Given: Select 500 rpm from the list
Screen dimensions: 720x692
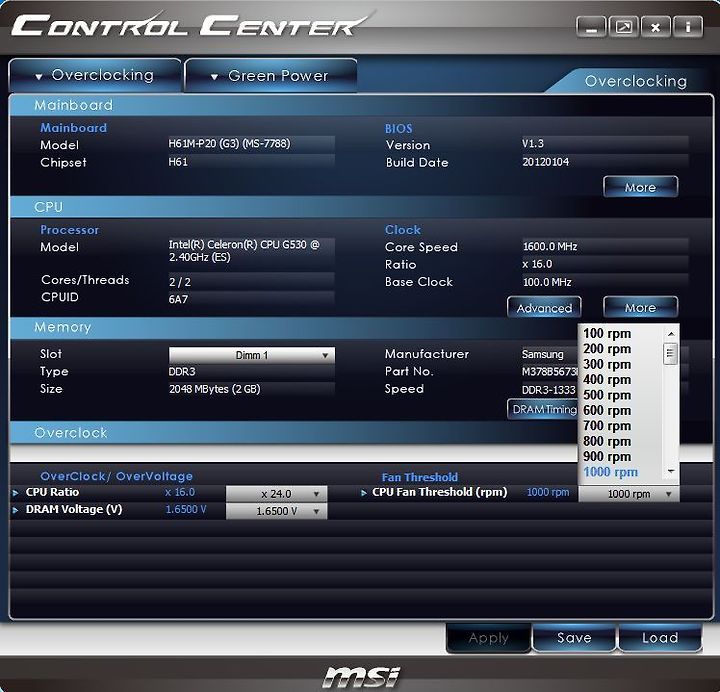Looking at the screenshot, I should click(607, 395).
